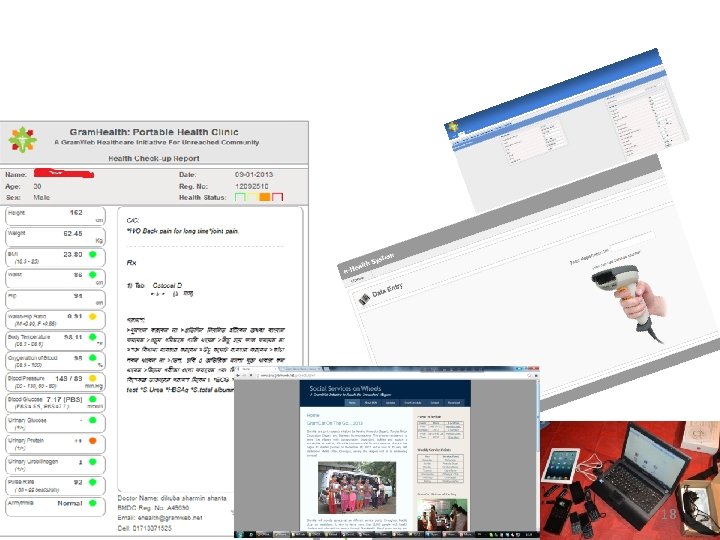Screen dimensions: 720x540
Task: Click the browser back arrow button
Action: click(x=238, y=376)
